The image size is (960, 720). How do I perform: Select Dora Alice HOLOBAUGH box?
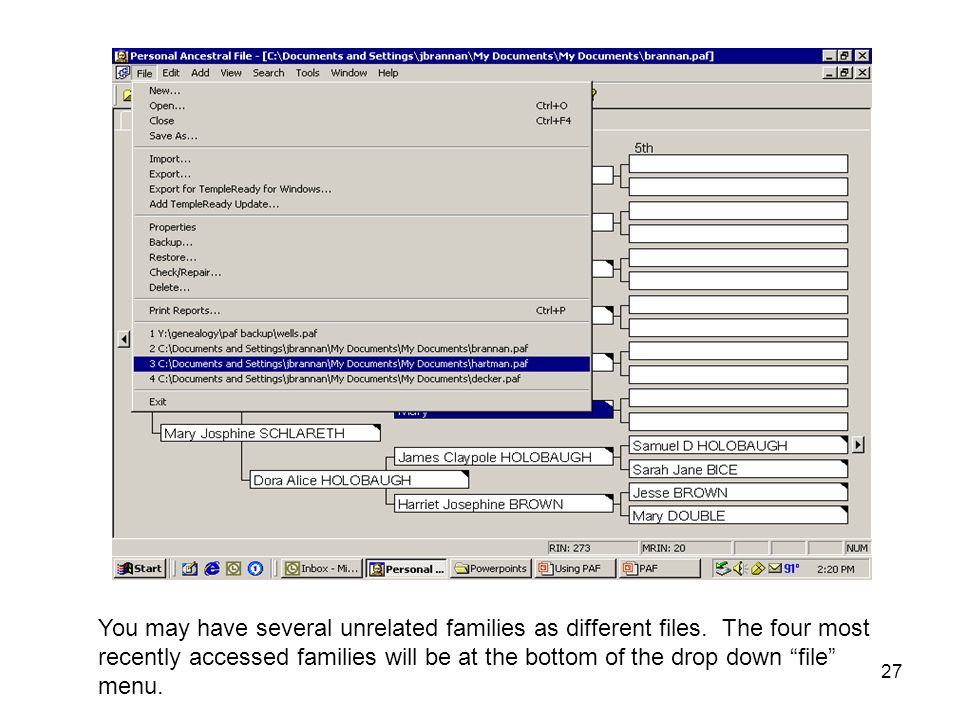[359, 481]
